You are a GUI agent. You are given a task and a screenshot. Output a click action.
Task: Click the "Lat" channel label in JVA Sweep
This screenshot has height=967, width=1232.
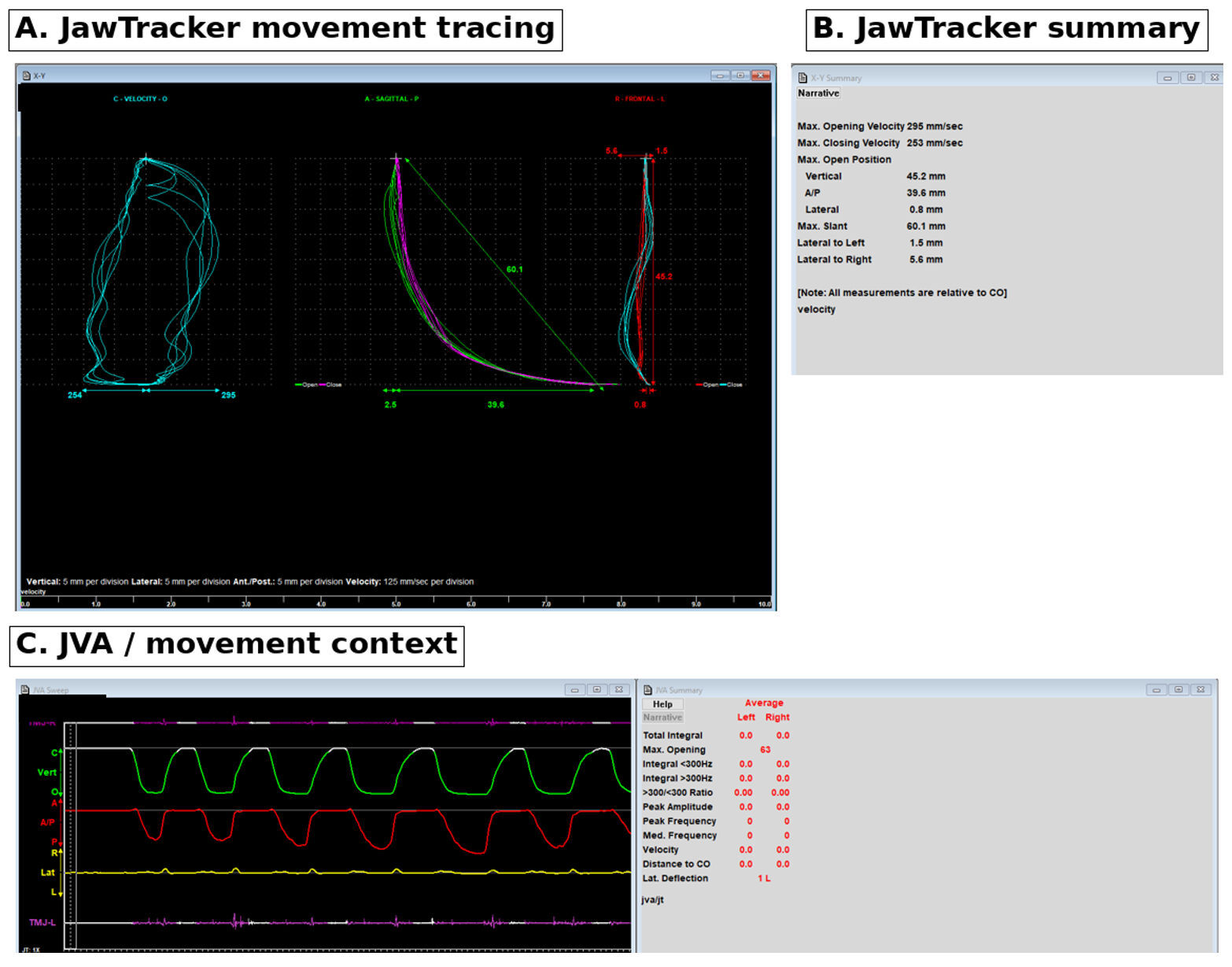pos(48,873)
